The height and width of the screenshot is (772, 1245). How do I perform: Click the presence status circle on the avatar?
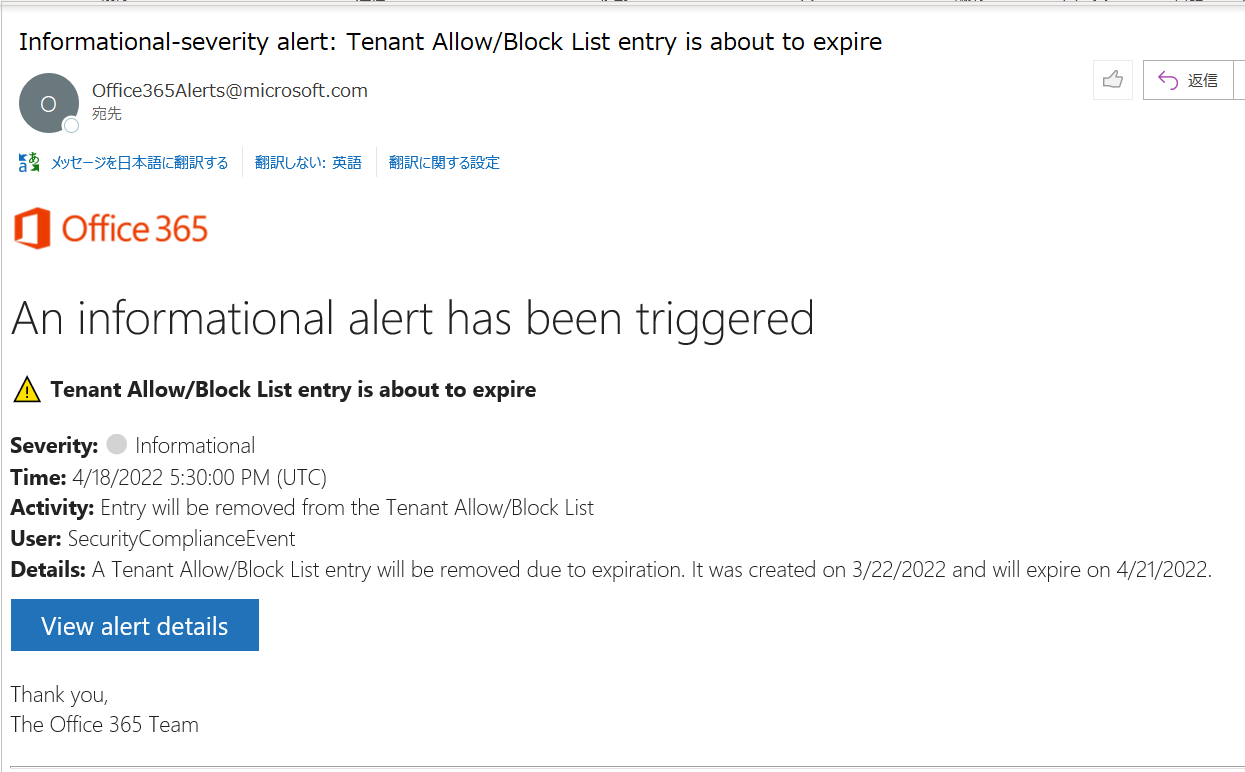coord(70,124)
